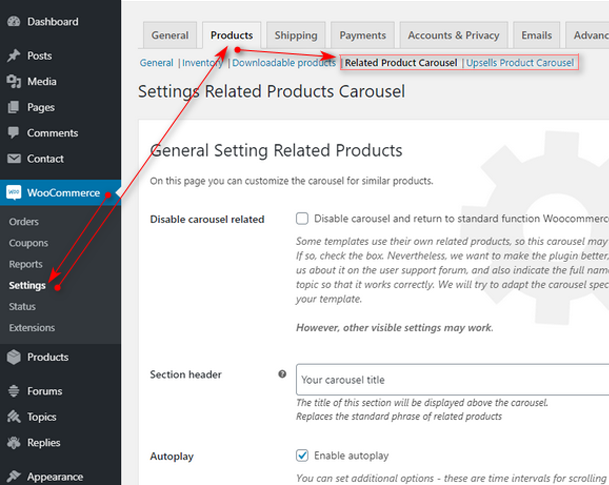Click the Forums icon in sidebar
The image size is (609, 485).
coord(14,391)
